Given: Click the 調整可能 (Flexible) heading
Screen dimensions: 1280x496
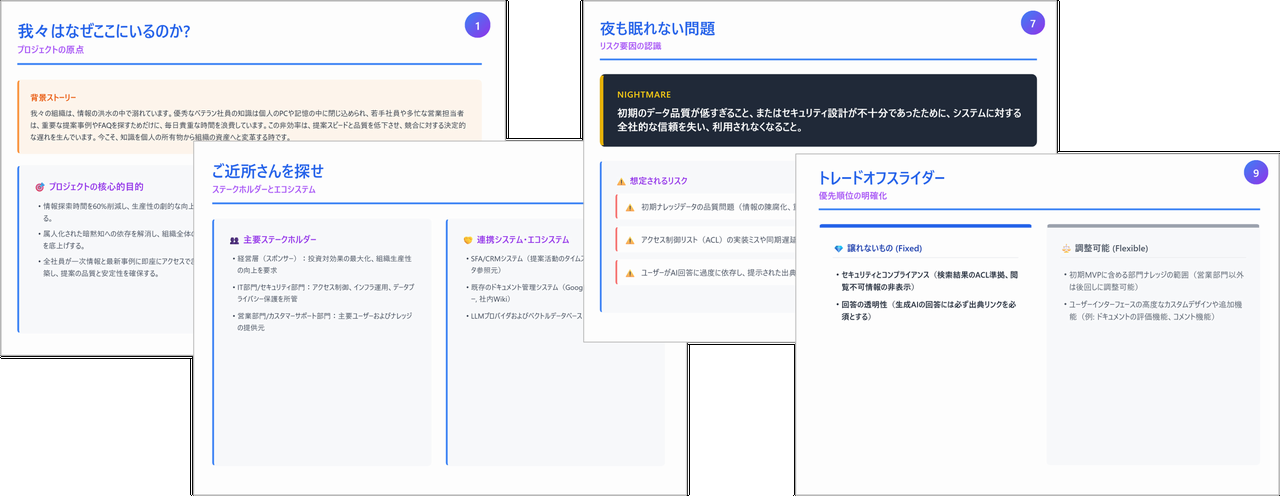Looking at the screenshot, I should point(1111,248).
